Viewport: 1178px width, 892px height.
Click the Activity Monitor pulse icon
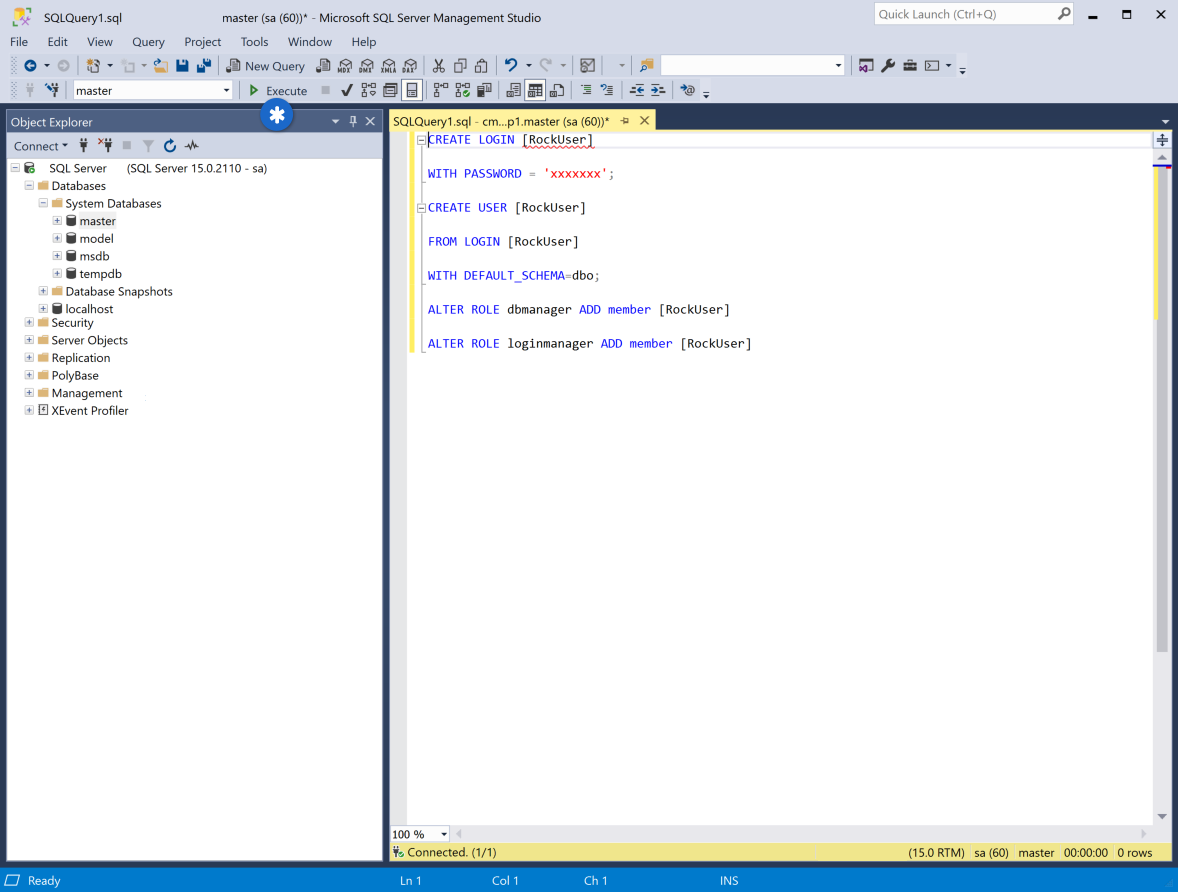[192, 146]
